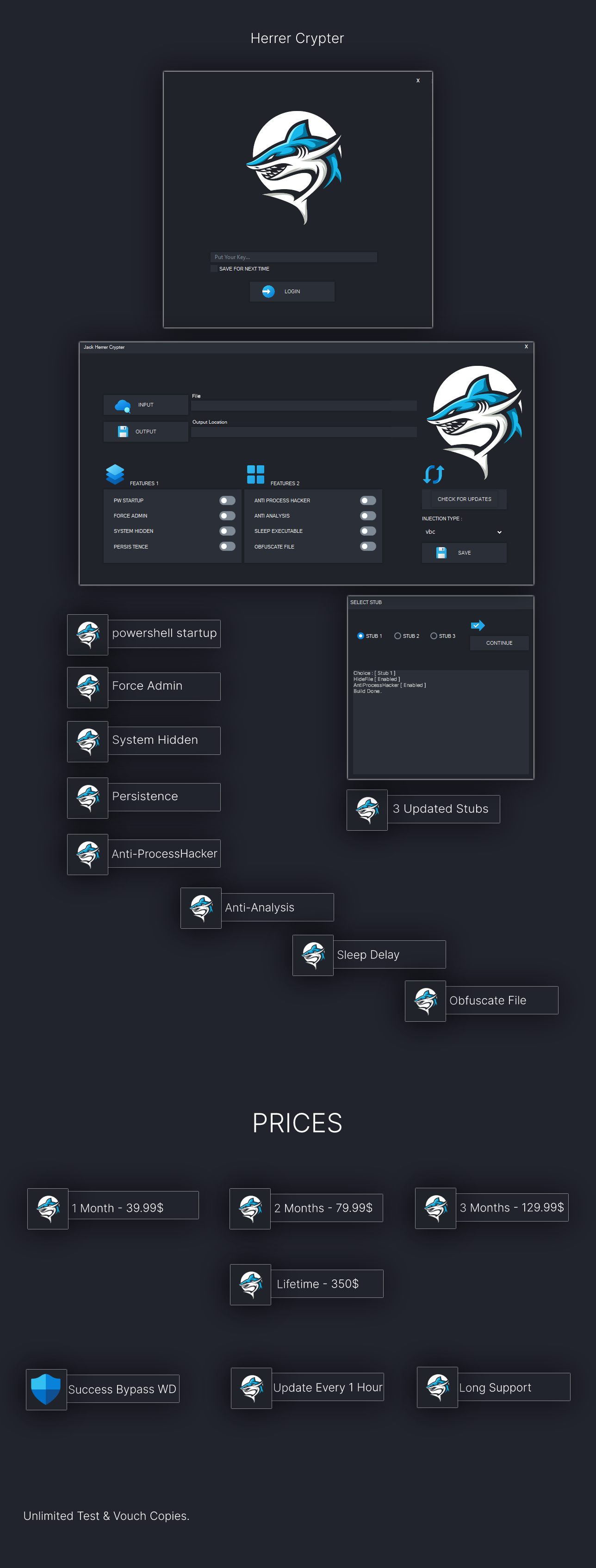Click the '3 Months - 129.99$' price text
Viewport: 596px width, 1568px height.
512,1208
